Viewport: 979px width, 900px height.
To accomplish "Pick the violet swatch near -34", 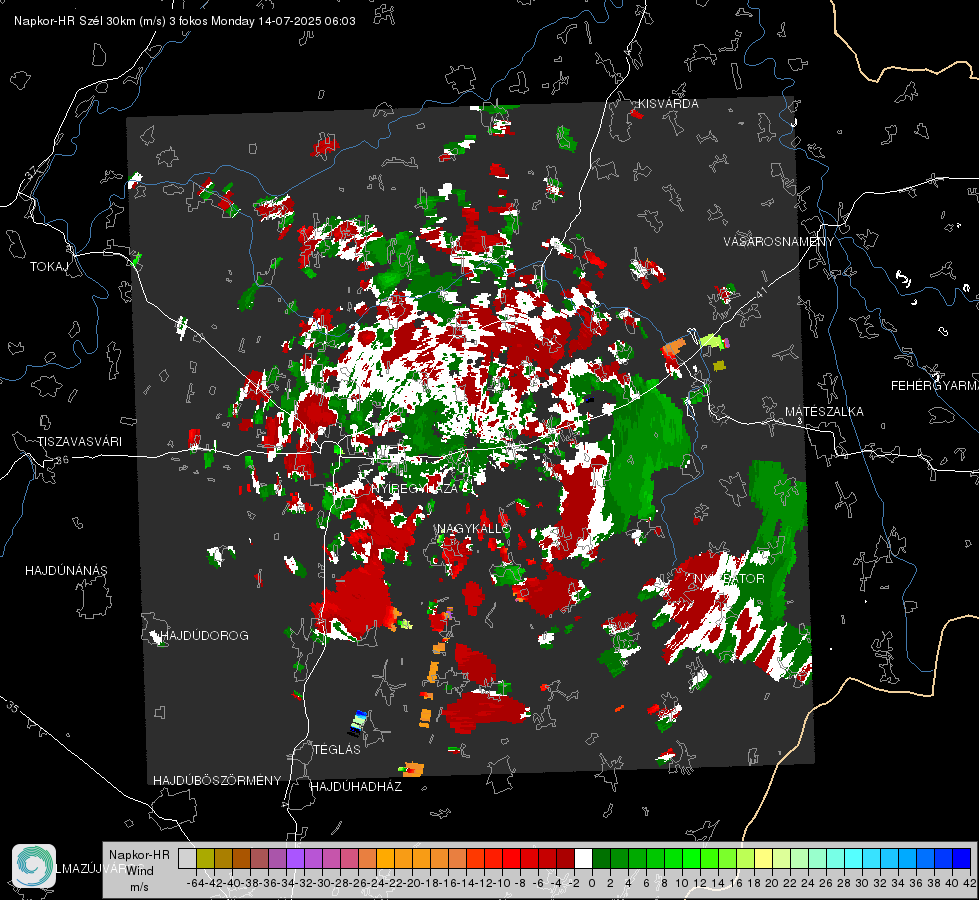I will (295, 859).
